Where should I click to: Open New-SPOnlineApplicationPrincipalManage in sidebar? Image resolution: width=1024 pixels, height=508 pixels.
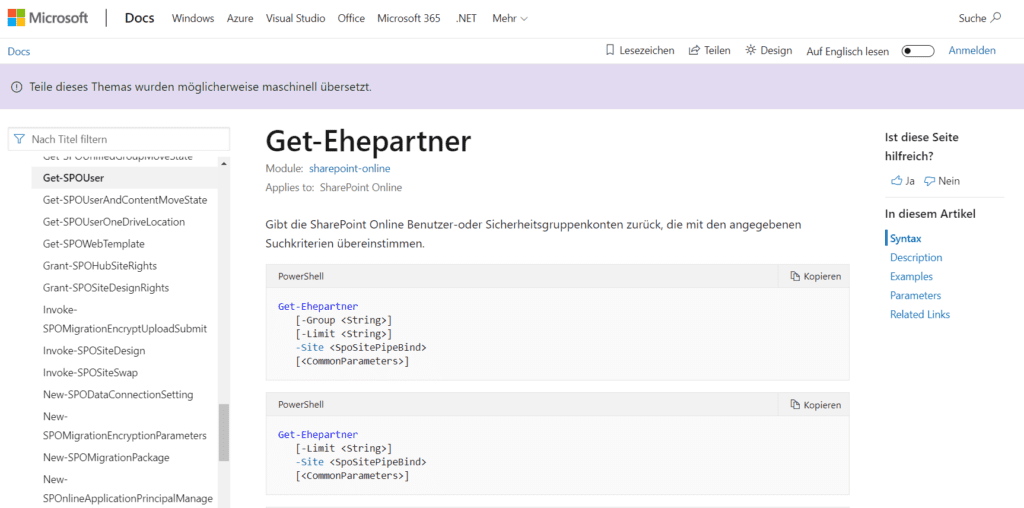(127, 488)
